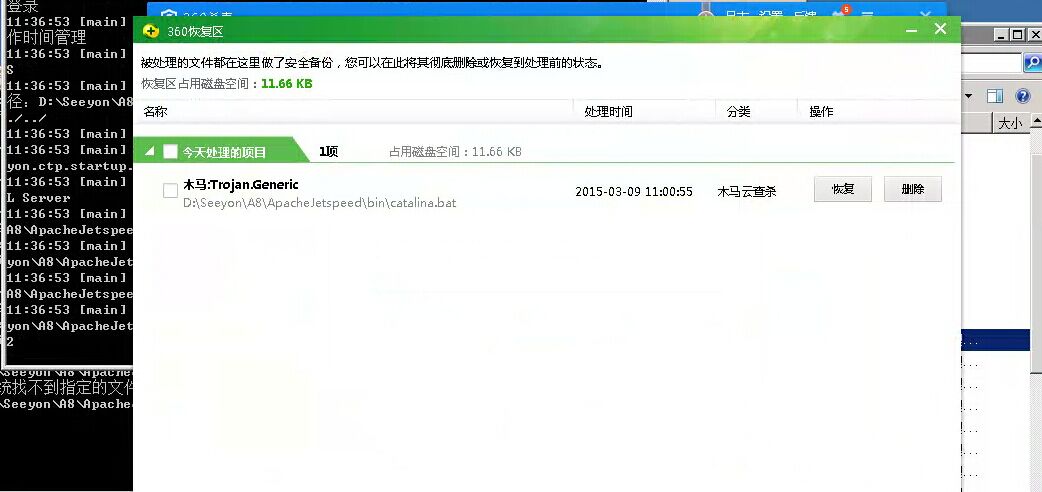Click the 360恢复区 logo icon
1042x492 pixels.
click(x=151, y=30)
